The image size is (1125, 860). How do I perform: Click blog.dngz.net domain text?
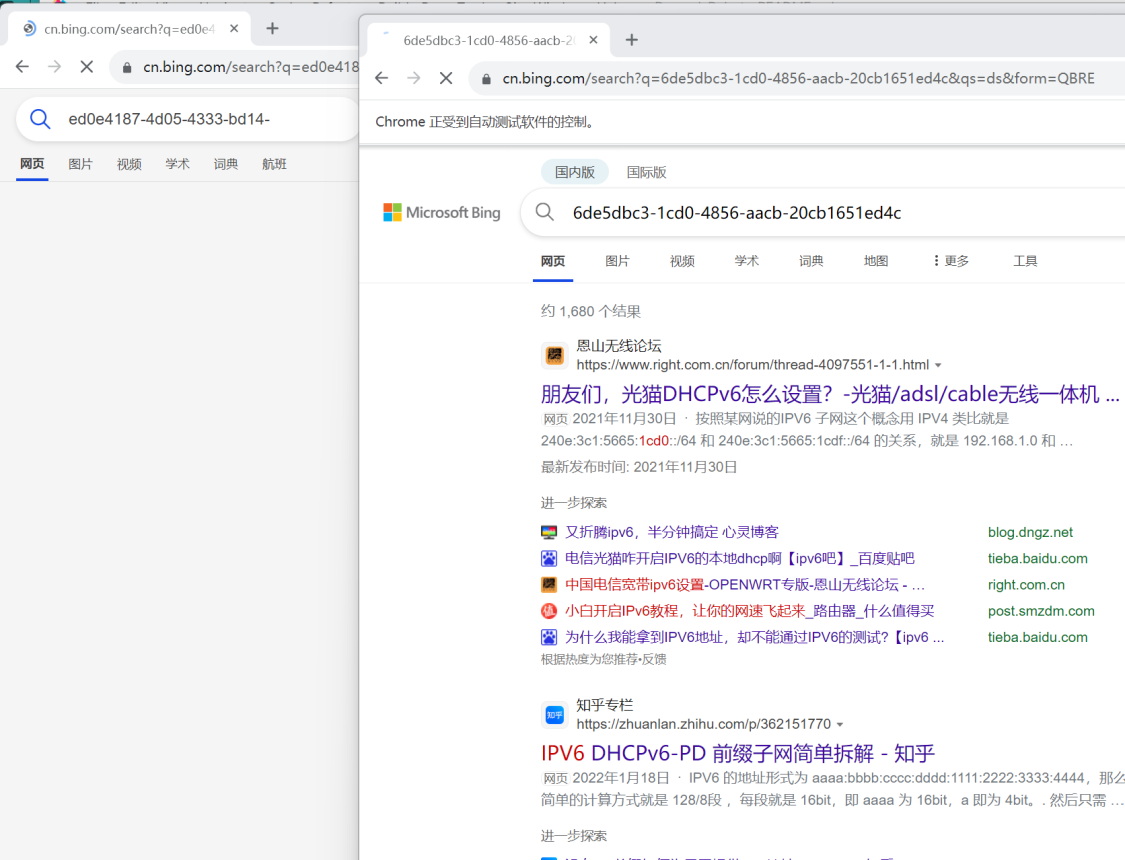(1030, 532)
